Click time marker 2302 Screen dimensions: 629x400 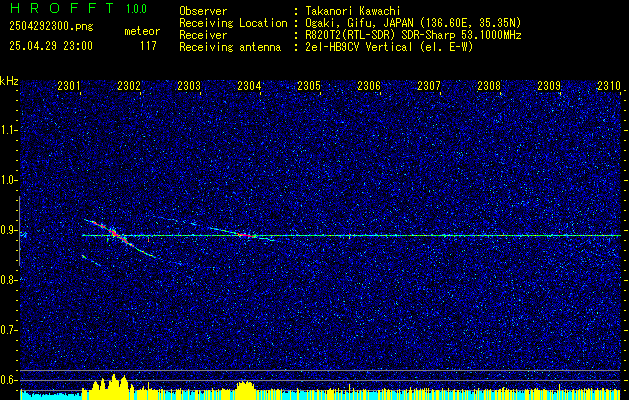pos(129,86)
